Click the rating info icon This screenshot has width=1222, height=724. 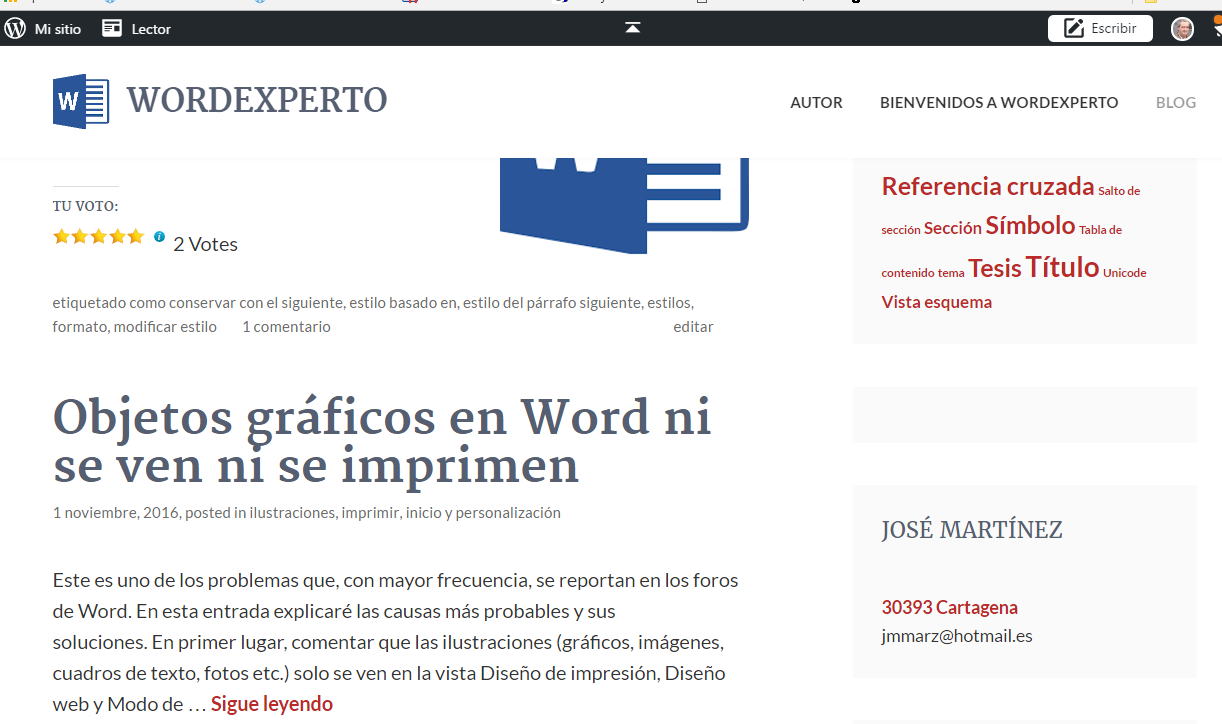pyautogui.click(x=159, y=237)
